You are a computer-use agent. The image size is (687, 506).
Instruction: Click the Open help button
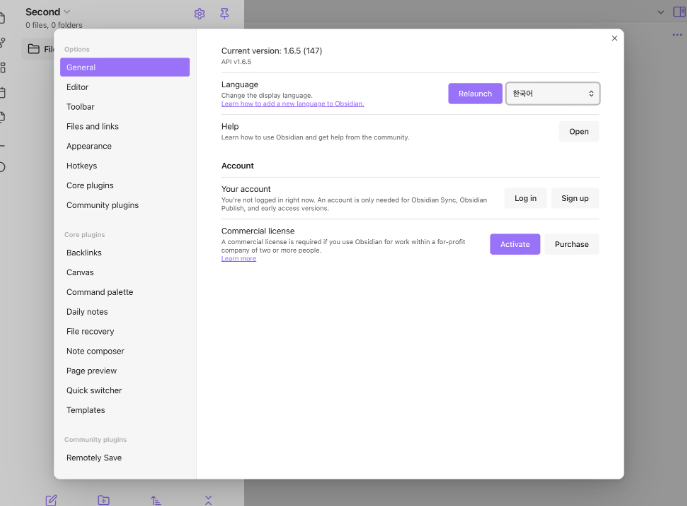[x=579, y=131]
